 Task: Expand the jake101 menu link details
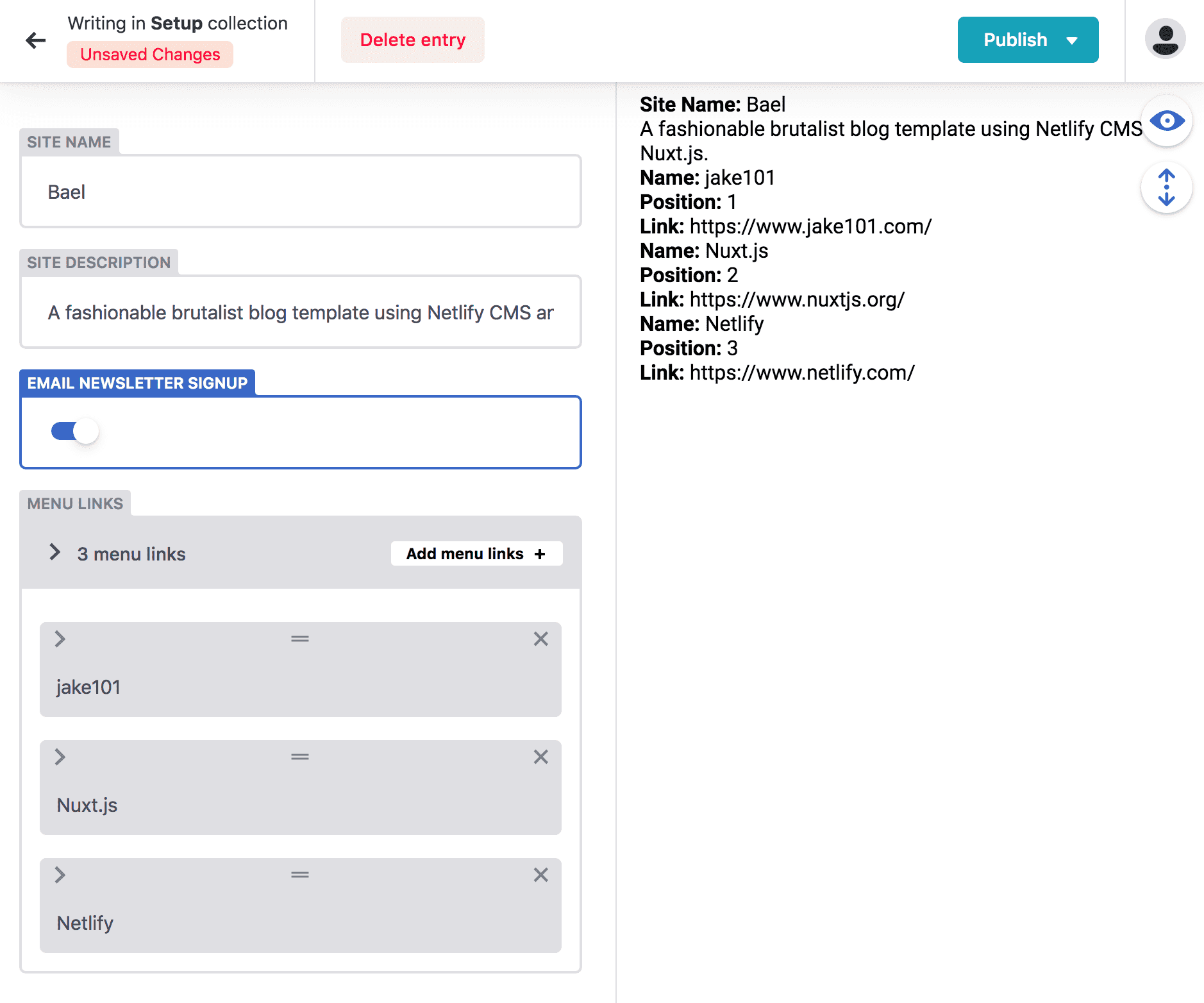click(60, 639)
